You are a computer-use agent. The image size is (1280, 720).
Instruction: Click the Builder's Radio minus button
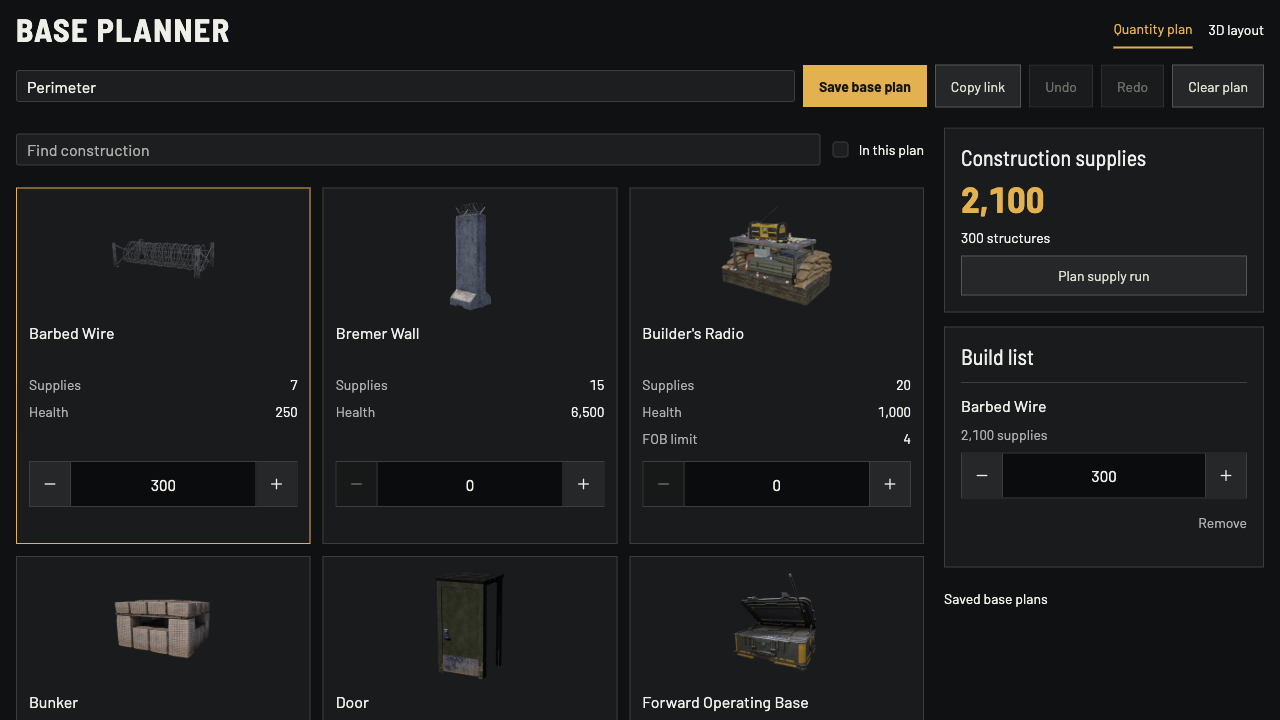click(663, 485)
